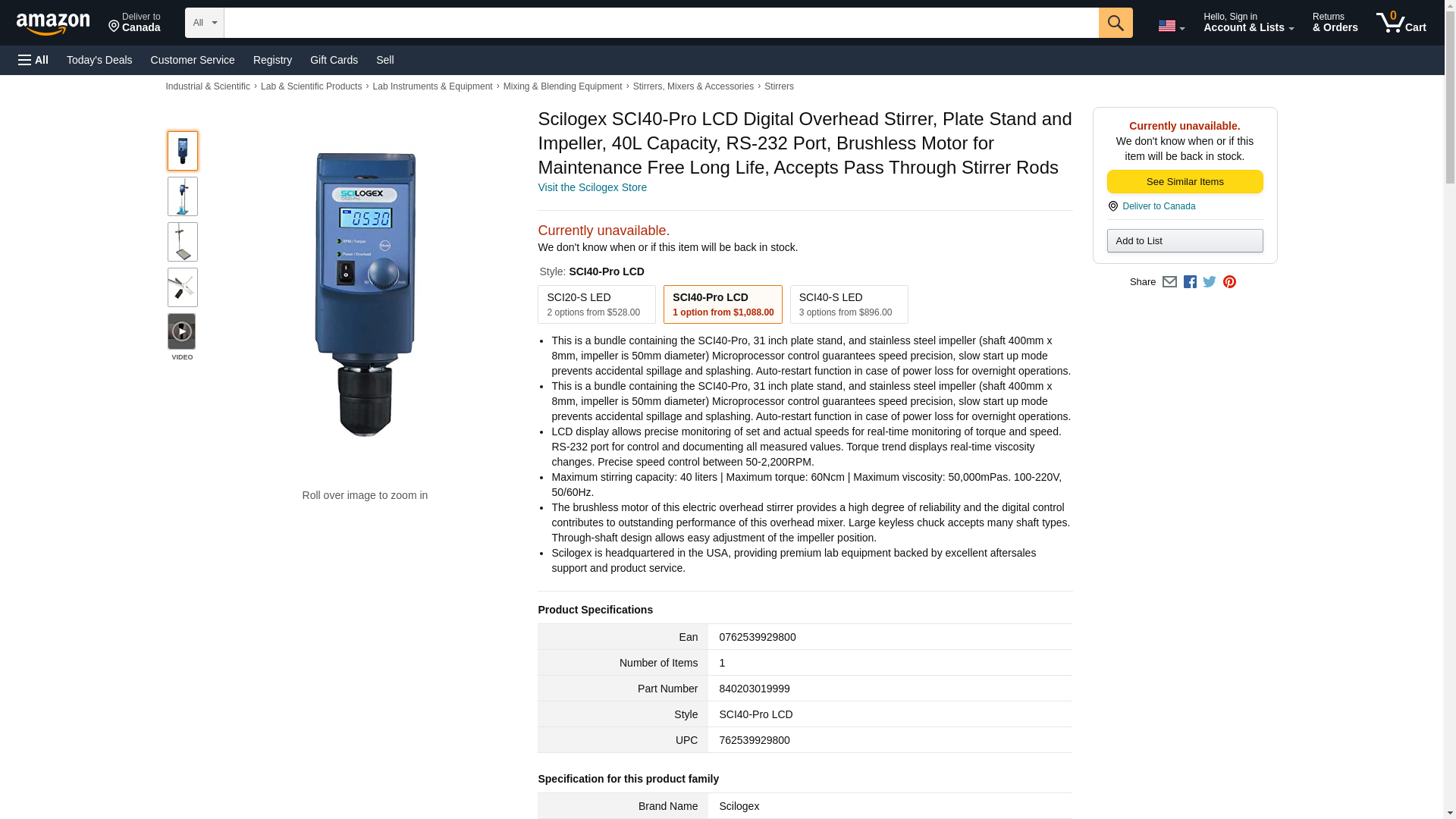The width and height of the screenshot is (1456, 819).
Task: Share the product on Pinterest
Action: pos(1229,282)
